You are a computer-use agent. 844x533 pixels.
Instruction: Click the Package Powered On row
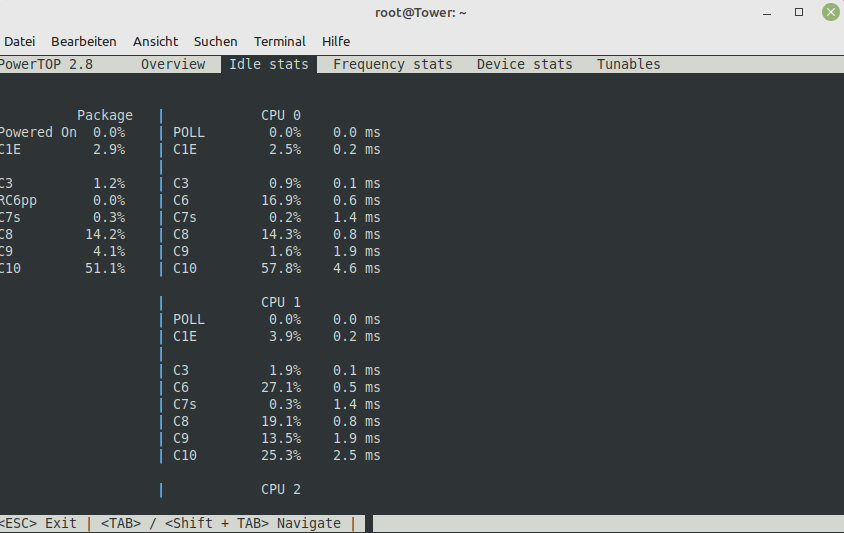(62, 132)
